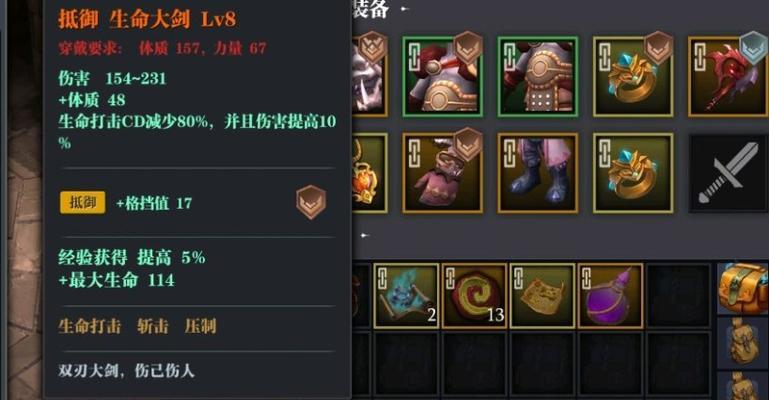
Task: Select the equipped chest plate armor
Action: click(538, 76)
